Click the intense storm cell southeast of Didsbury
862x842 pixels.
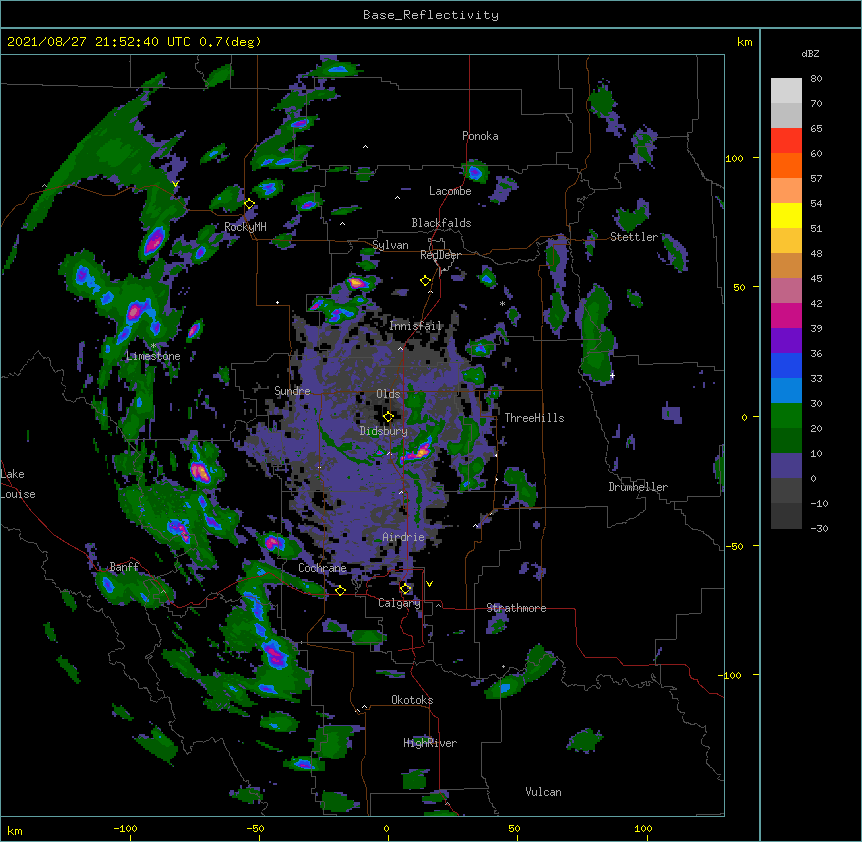click(421, 452)
